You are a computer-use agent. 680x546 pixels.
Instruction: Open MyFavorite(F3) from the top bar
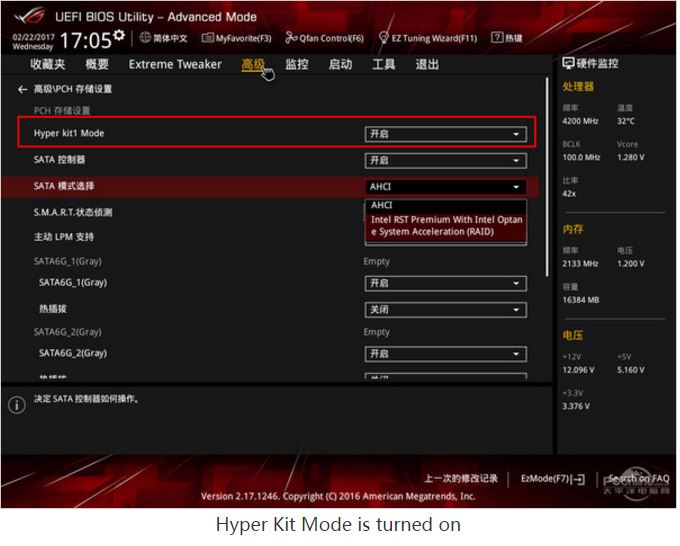[x=236, y=38]
